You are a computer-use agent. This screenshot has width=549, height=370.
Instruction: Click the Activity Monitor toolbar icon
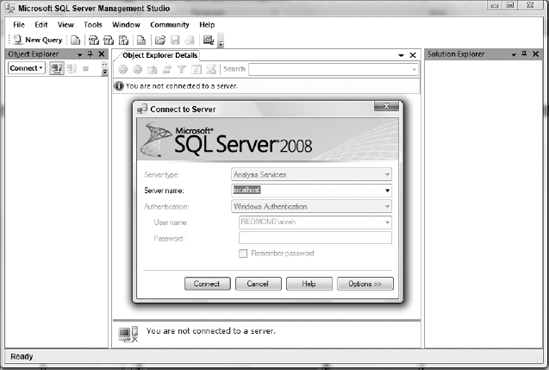208,40
